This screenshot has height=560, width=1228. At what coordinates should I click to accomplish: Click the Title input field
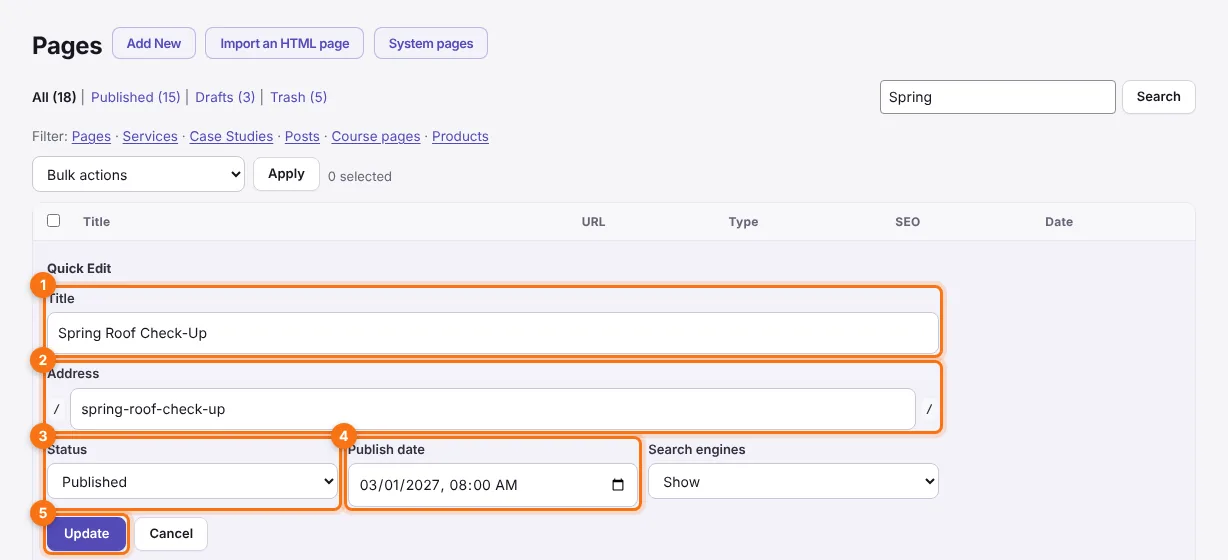tap(493, 333)
